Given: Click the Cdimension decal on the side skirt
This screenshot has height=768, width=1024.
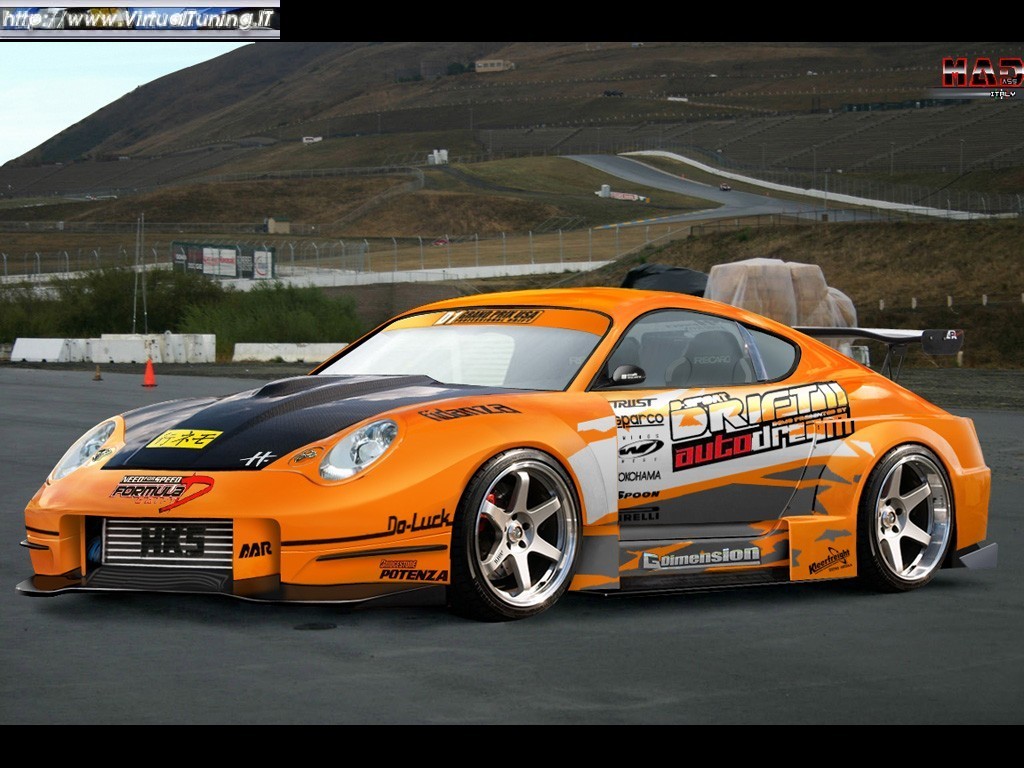Looking at the screenshot, I should point(701,558).
